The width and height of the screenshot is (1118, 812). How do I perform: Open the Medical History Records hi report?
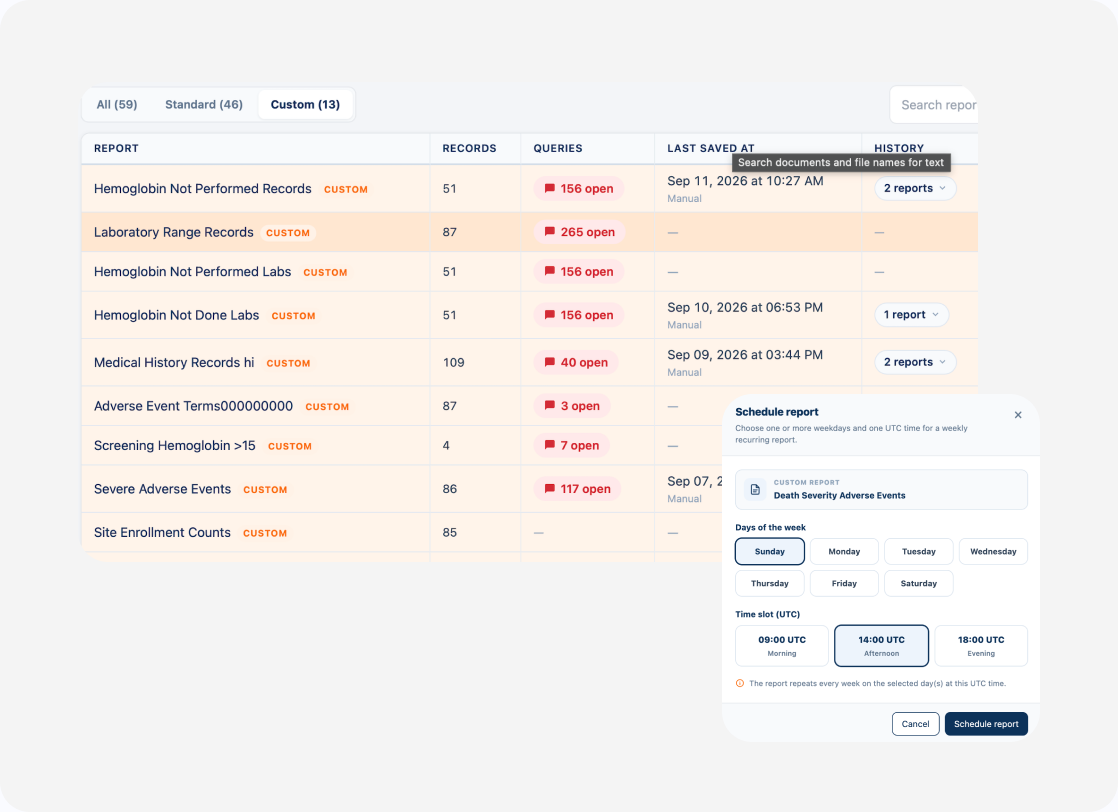click(174, 362)
